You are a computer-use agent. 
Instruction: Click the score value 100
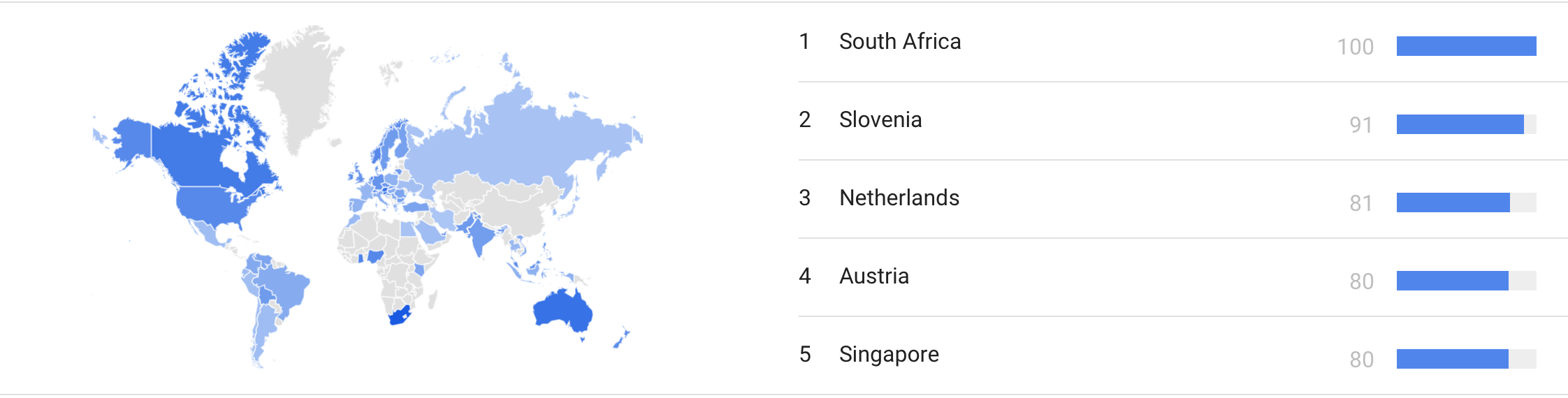1356,47
